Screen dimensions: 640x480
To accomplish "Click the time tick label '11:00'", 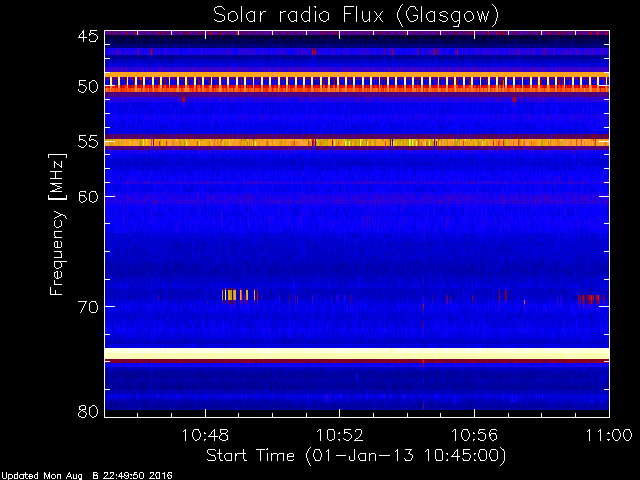I will point(609,435).
